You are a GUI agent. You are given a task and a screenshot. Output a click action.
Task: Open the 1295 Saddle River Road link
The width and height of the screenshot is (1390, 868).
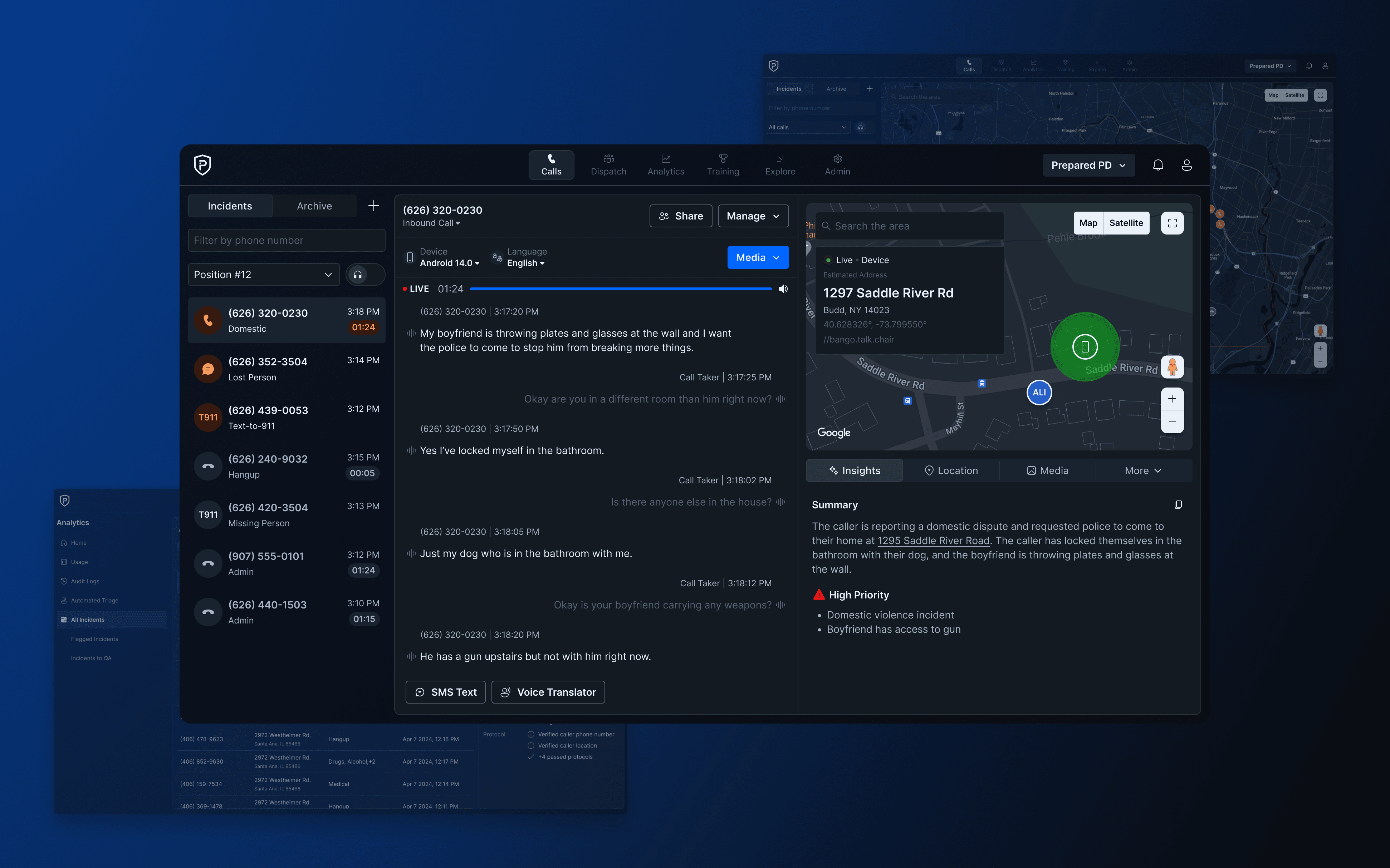933,541
